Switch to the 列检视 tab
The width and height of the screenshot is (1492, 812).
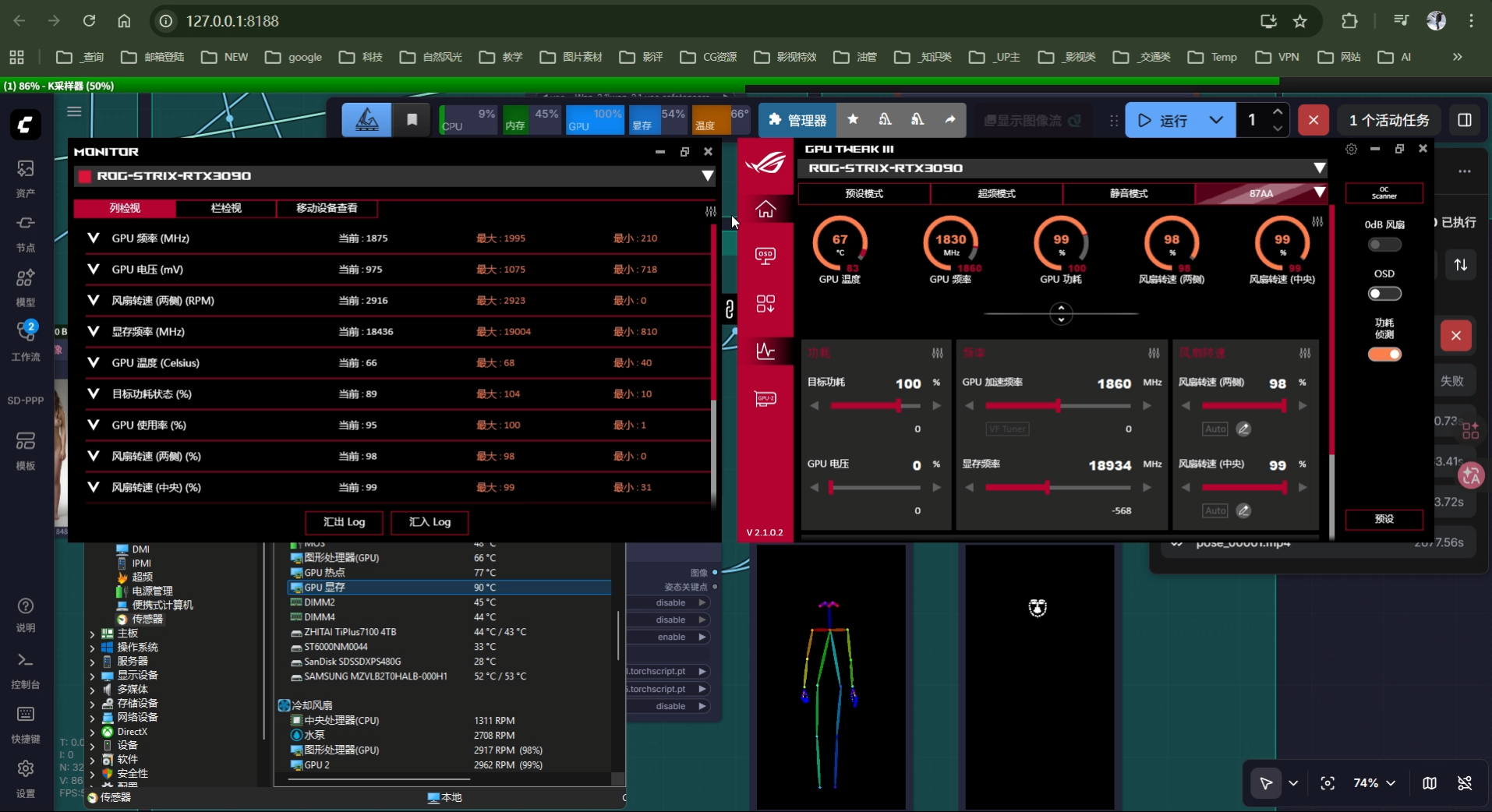[125, 208]
